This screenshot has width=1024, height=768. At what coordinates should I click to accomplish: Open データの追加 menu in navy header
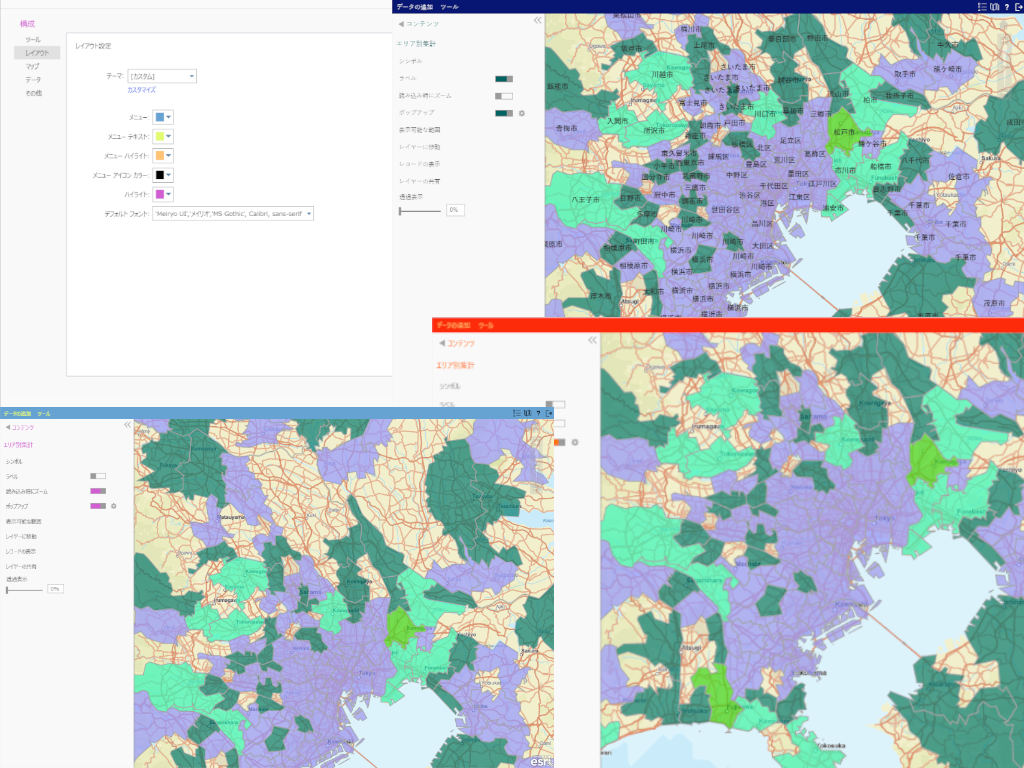414,6
